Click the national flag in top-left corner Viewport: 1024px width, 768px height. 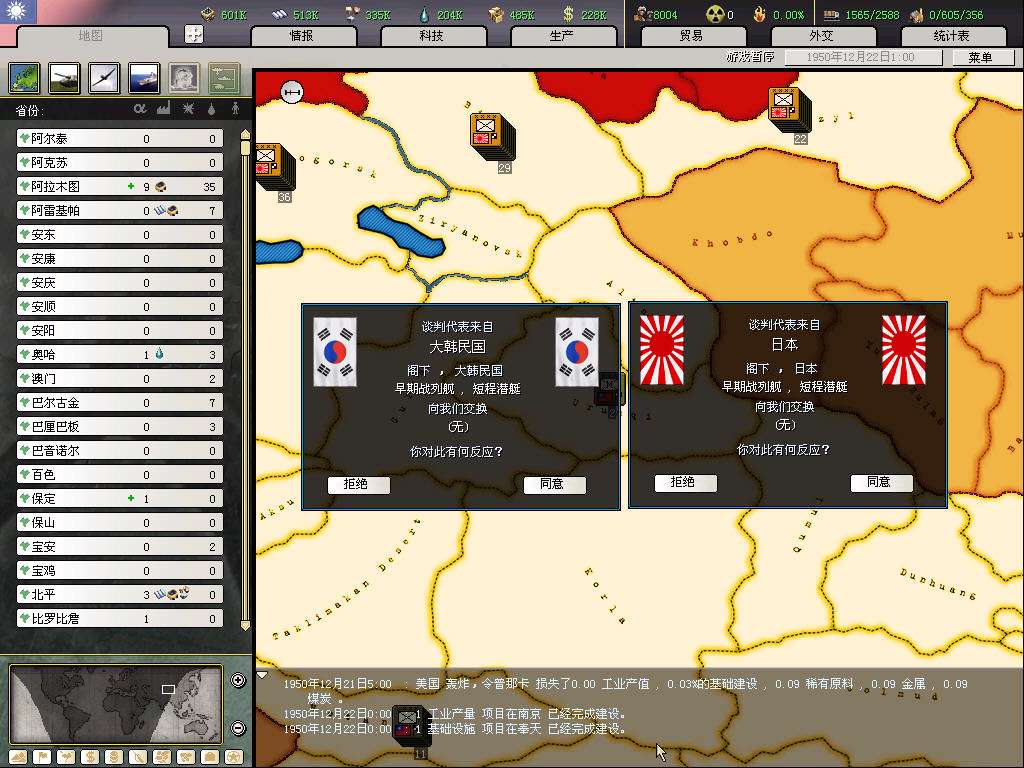point(18,12)
